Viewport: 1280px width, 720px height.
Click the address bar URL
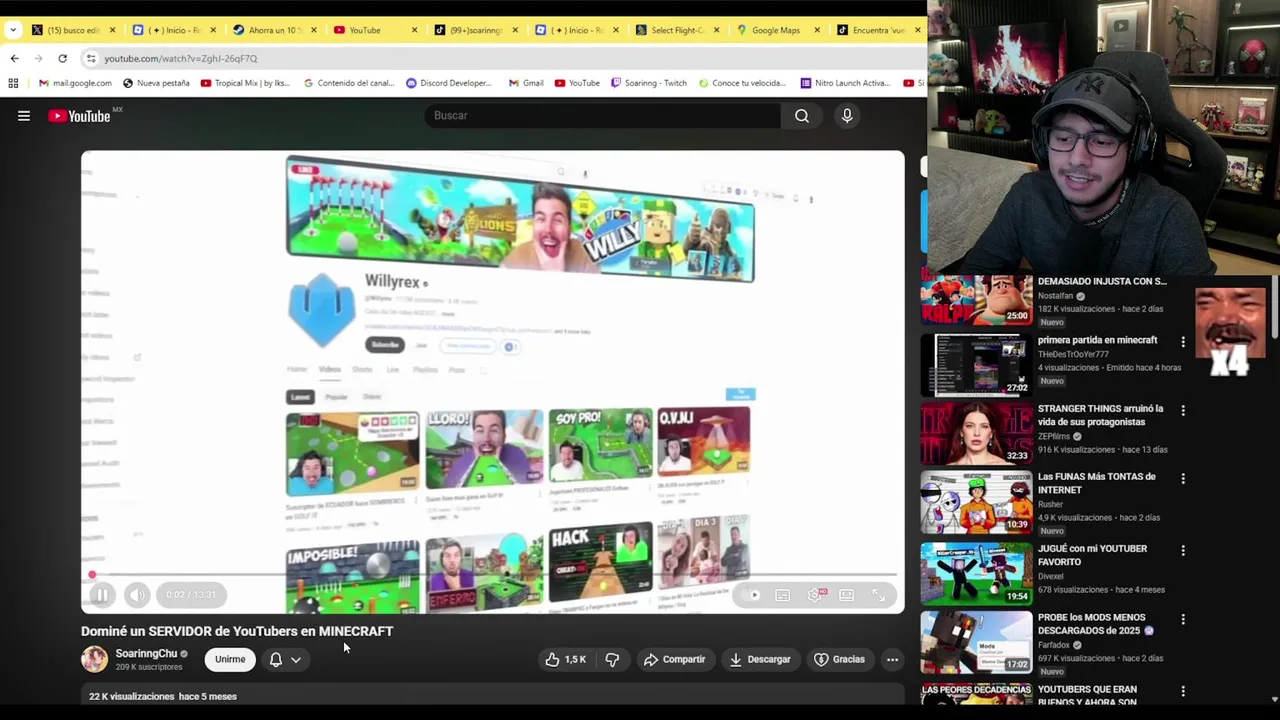(x=180, y=58)
